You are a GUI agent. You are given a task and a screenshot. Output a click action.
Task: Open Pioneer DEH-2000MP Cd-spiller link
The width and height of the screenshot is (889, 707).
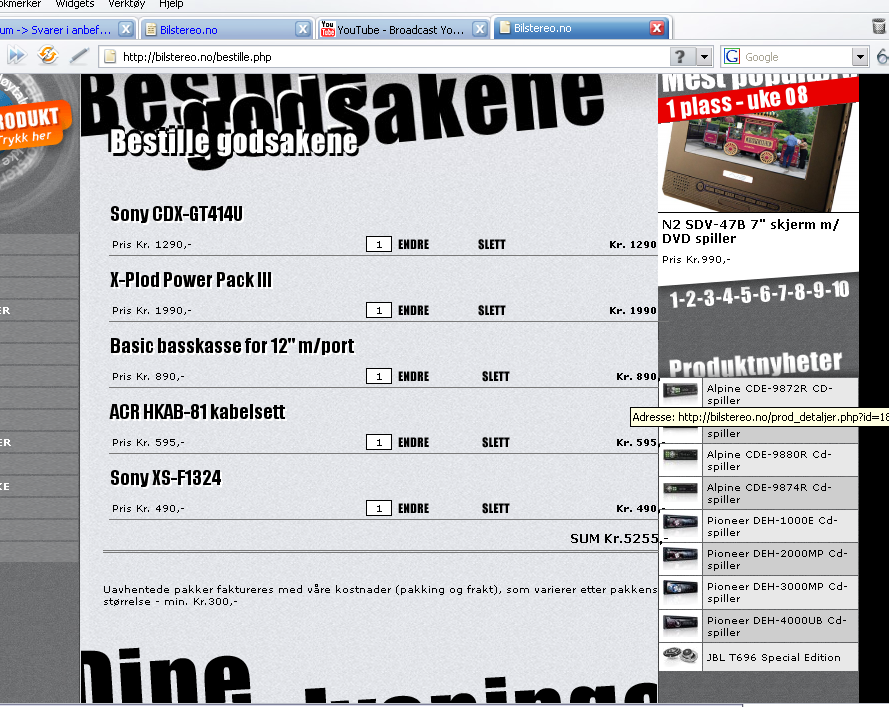tap(777, 559)
